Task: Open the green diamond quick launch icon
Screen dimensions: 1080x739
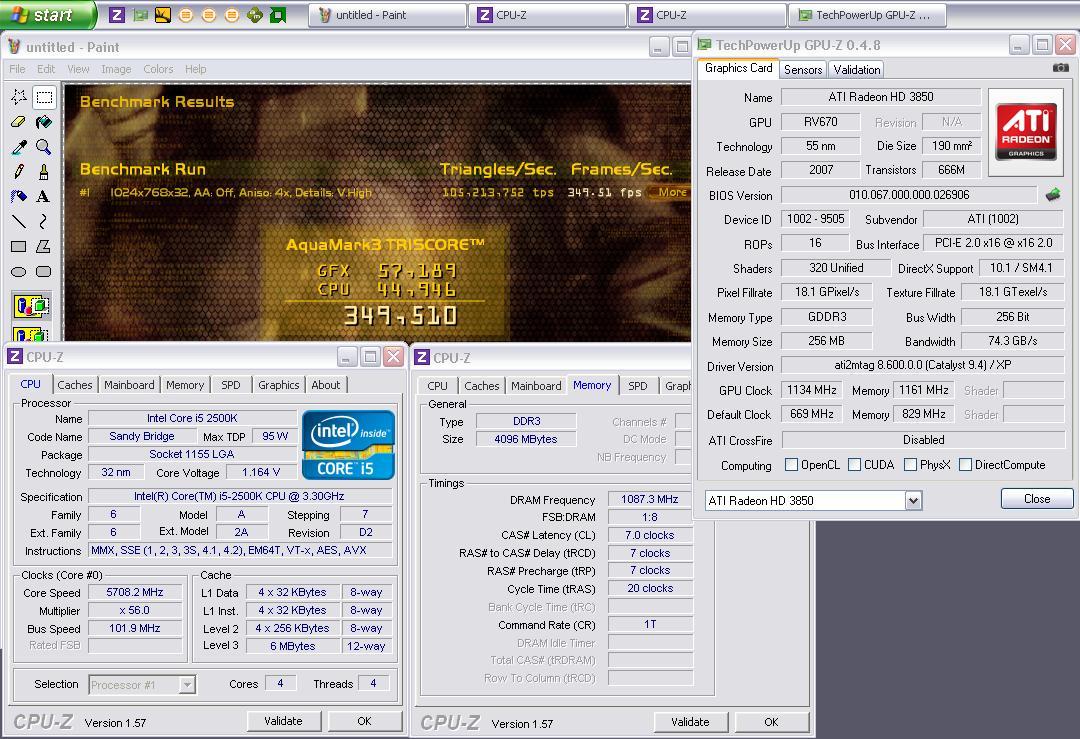Action: [255, 14]
